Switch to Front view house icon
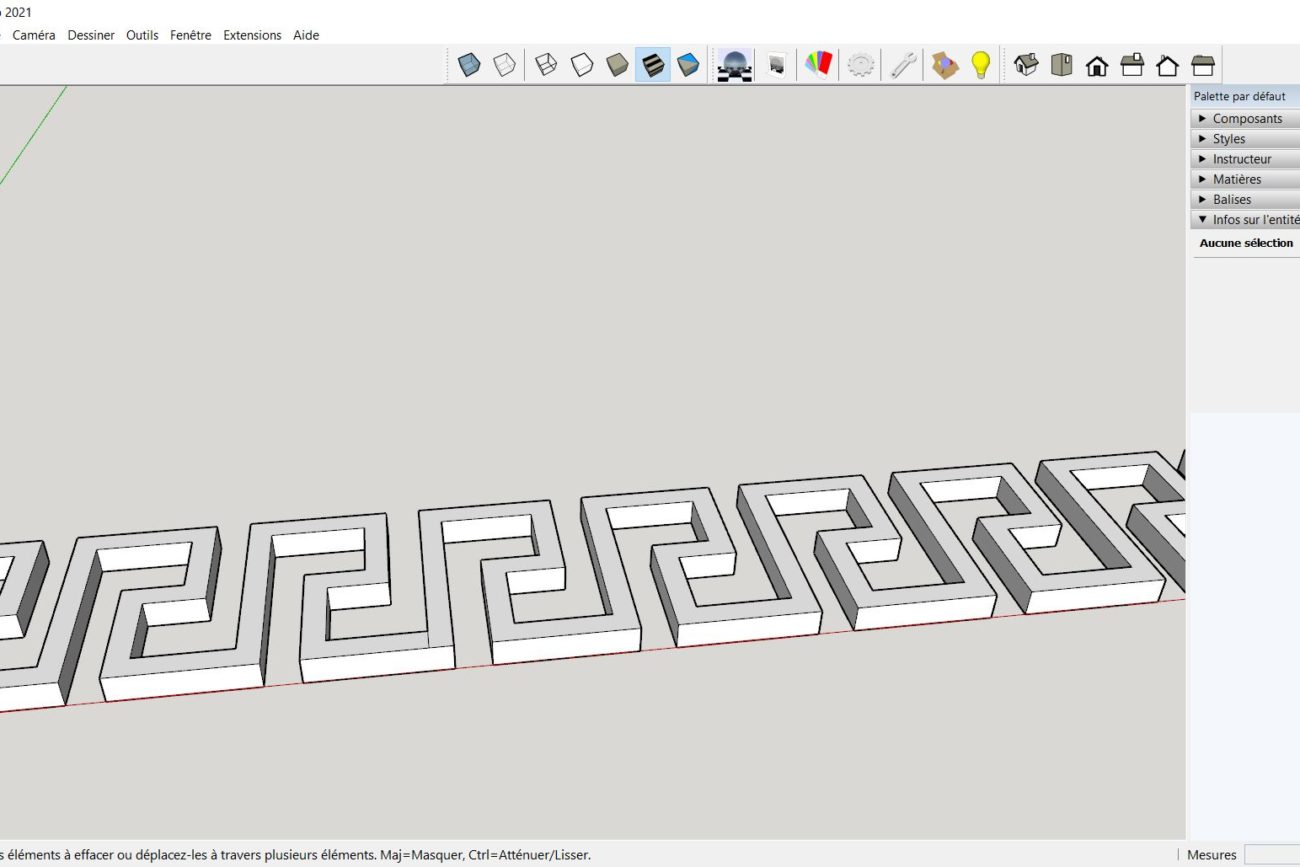The image size is (1300, 867). tap(1097, 65)
